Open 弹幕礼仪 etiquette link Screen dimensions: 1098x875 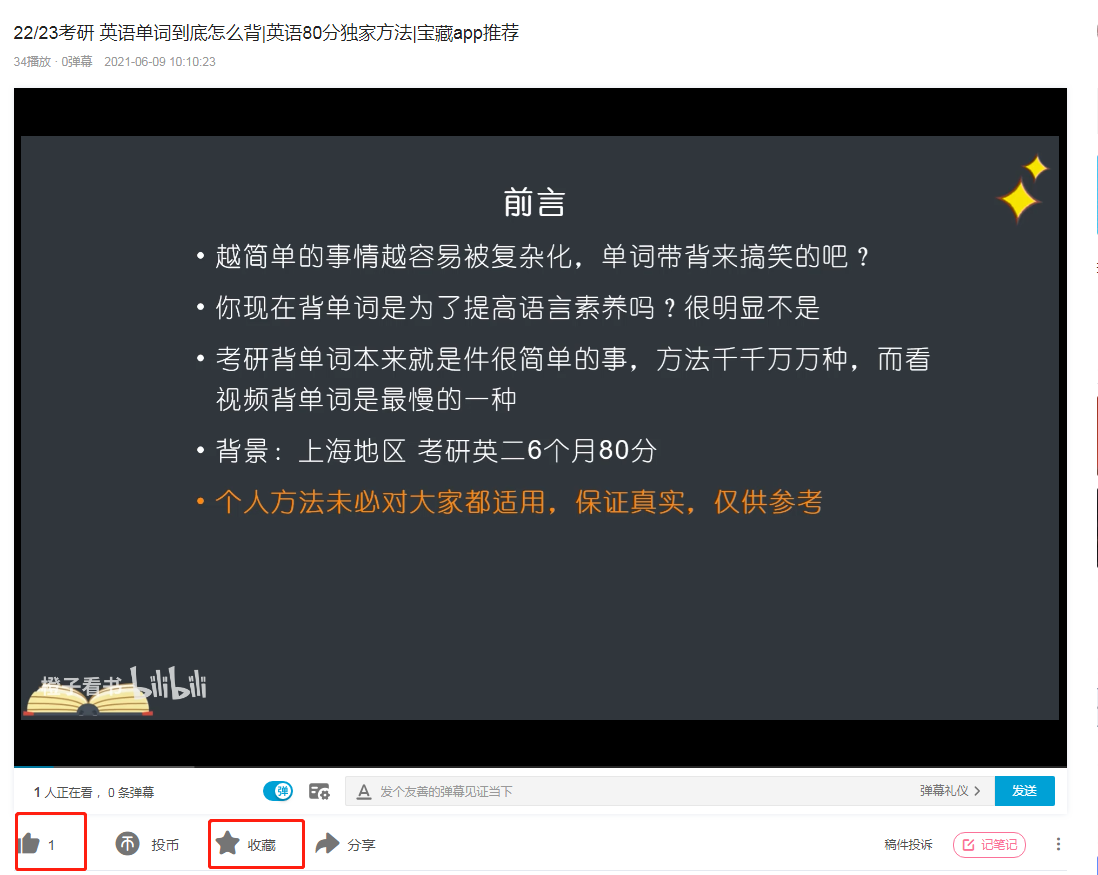click(x=950, y=791)
